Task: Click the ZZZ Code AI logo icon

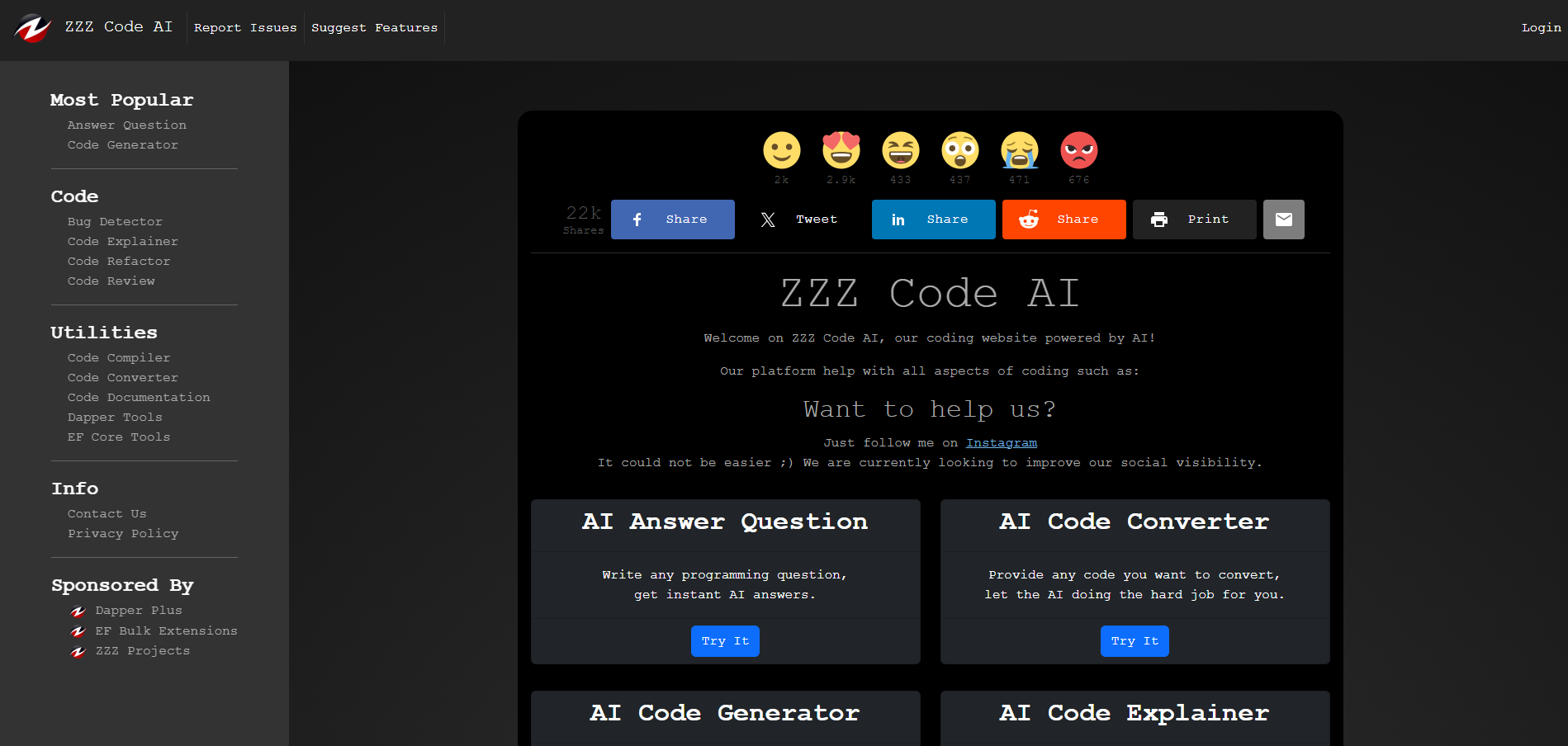Action: [x=33, y=28]
